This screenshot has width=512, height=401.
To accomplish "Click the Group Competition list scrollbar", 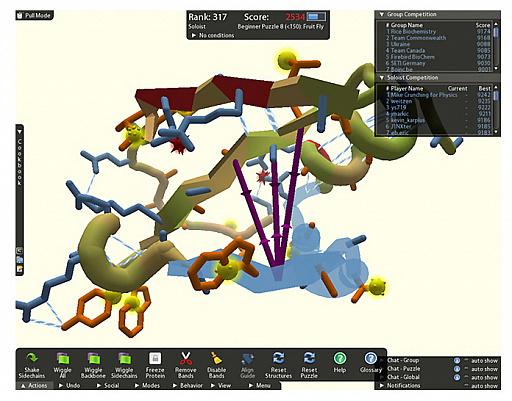I will tap(496, 46).
